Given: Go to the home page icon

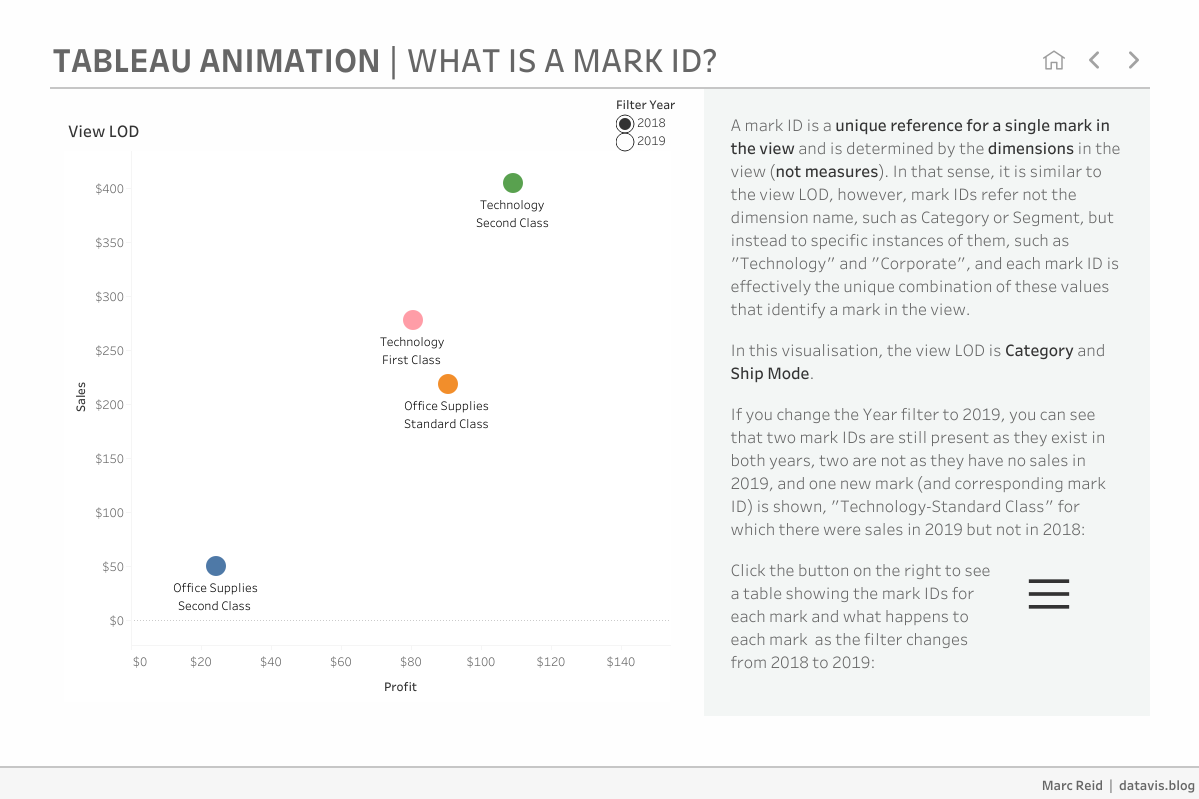Looking at the screenshot, I should tap(1053, 60).
